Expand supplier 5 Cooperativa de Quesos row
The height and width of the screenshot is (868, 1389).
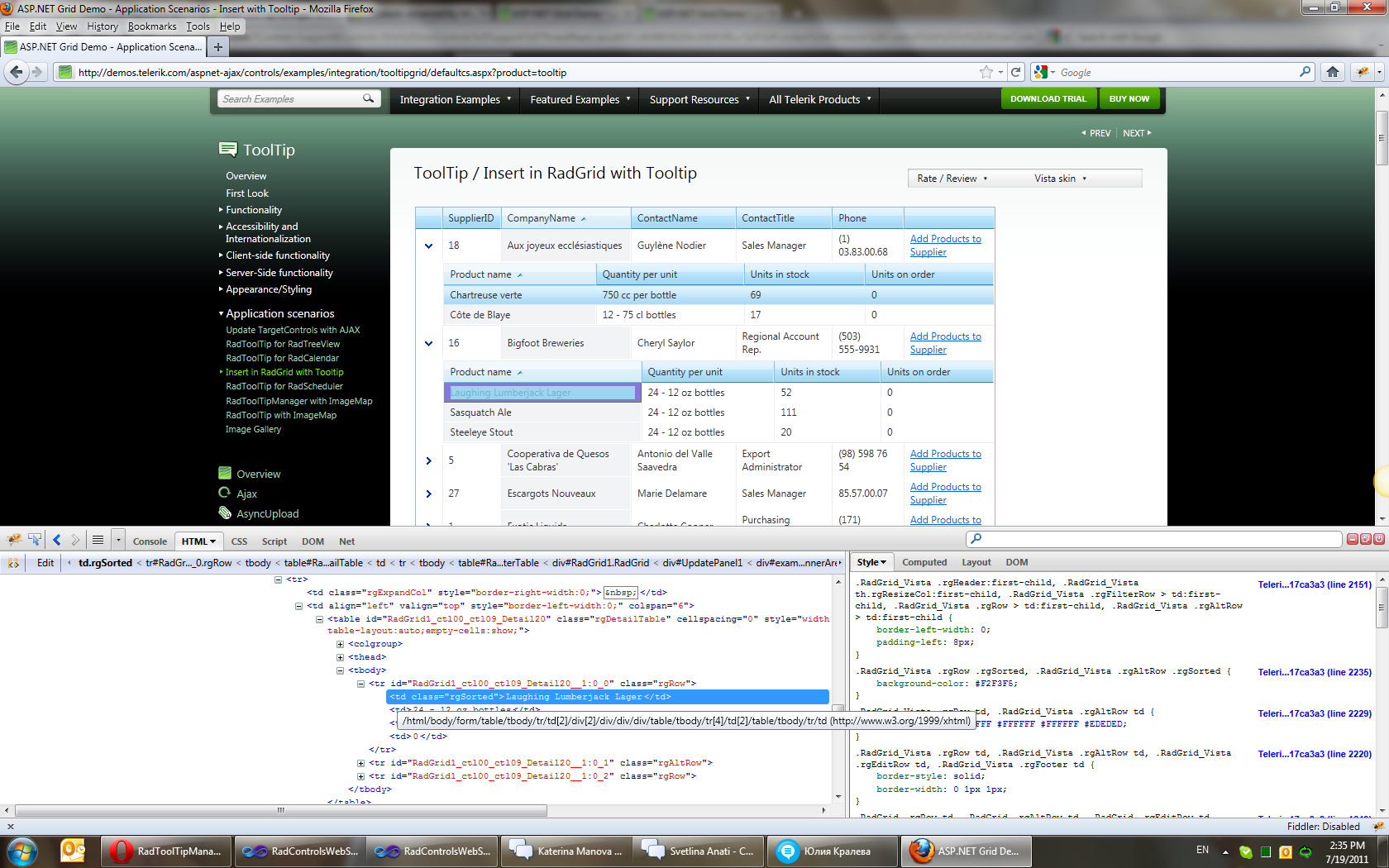(428, 460)
